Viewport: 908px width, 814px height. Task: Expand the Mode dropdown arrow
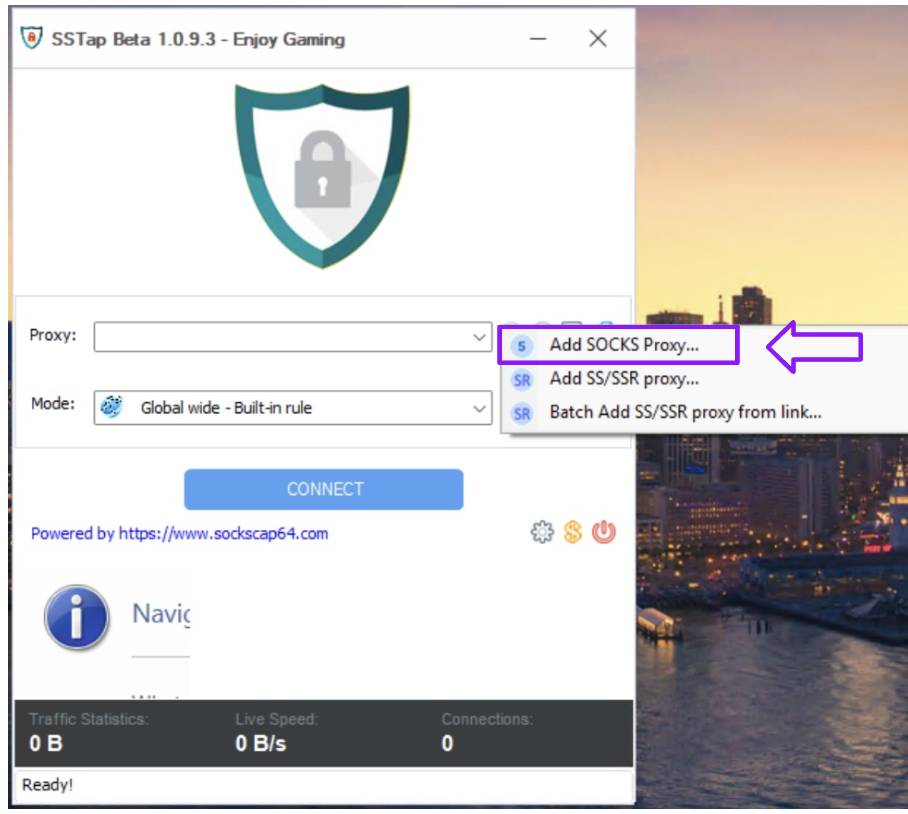point(479,408)
